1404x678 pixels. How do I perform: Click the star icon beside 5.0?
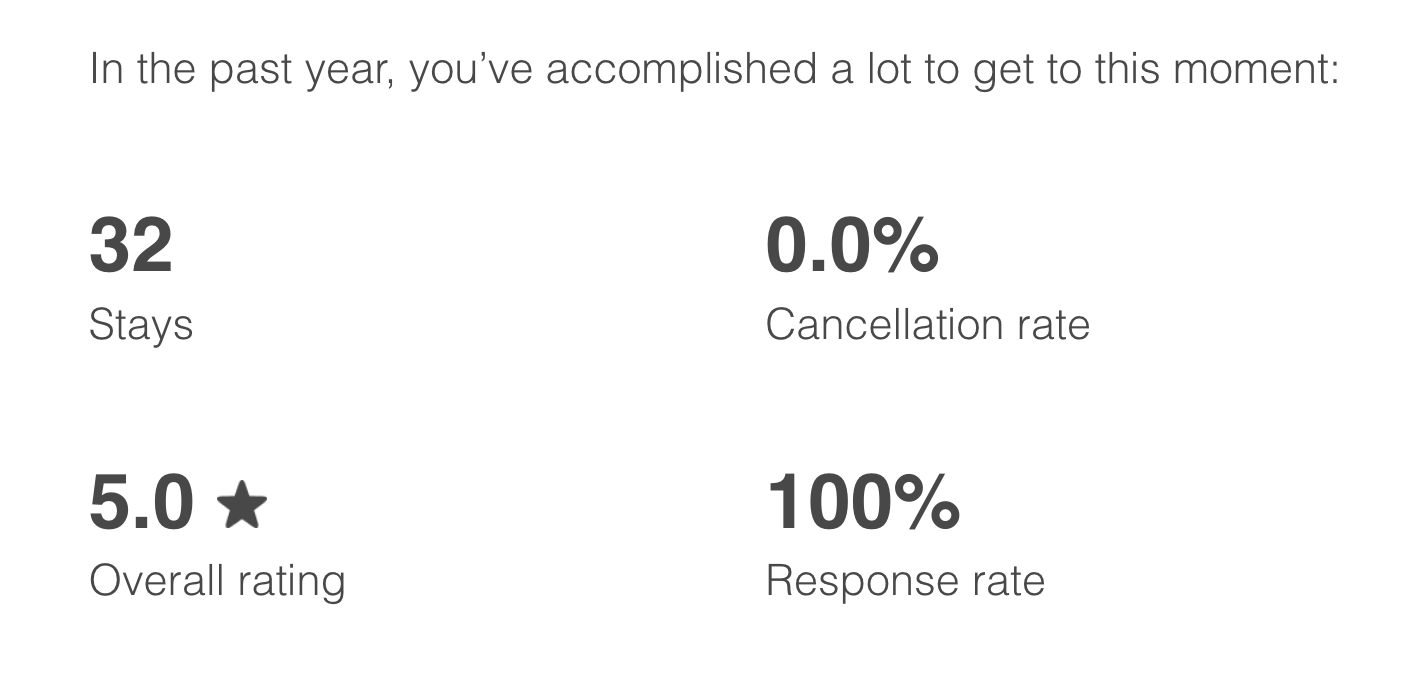[242, 505]
